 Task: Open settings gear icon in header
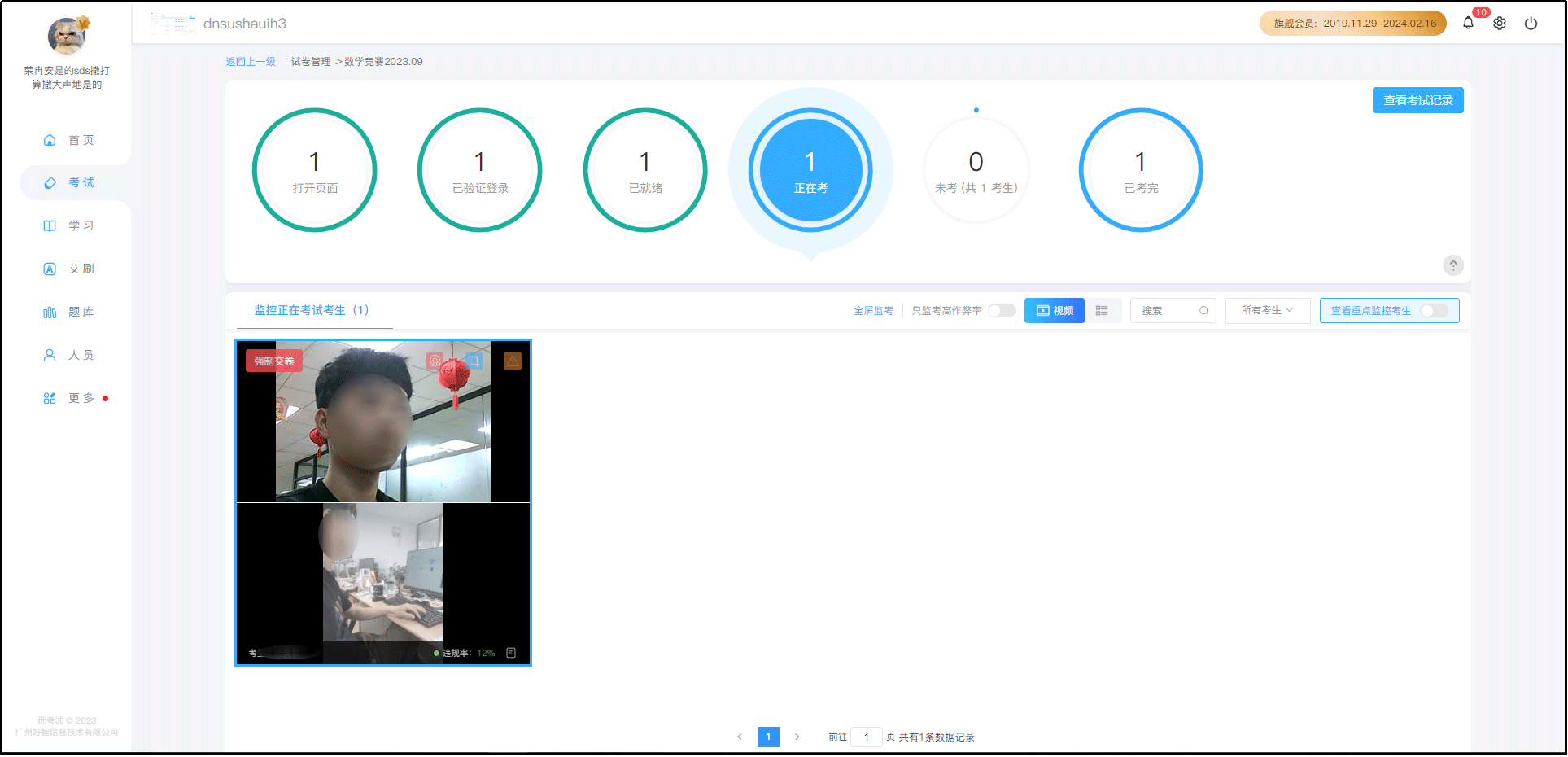(1500, 24)
